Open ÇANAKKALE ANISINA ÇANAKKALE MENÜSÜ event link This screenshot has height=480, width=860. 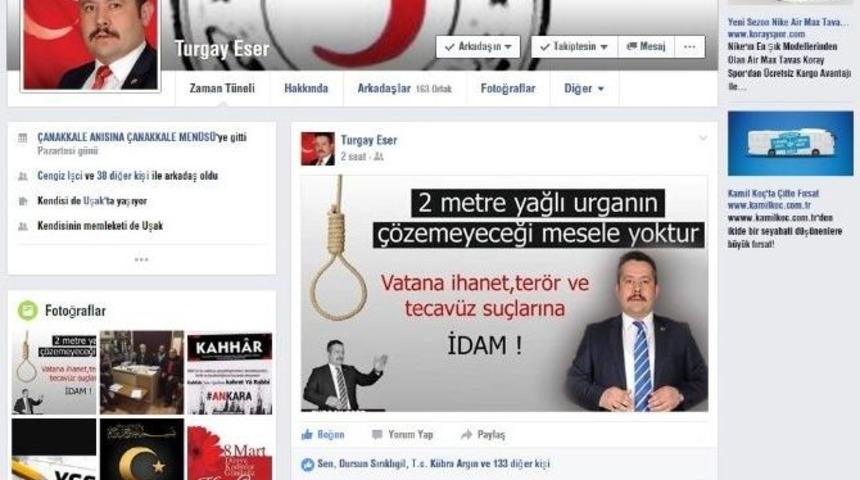pos(126,137)
